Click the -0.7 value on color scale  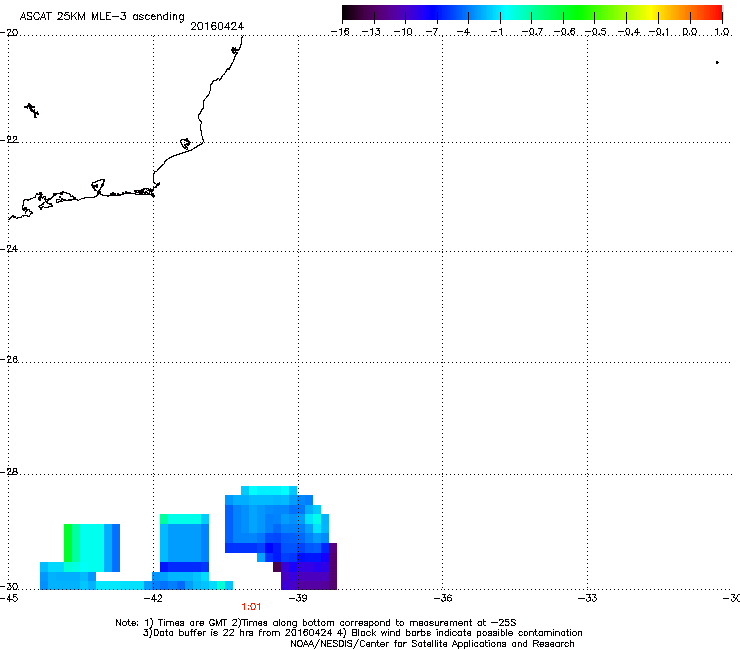(532, 32)
